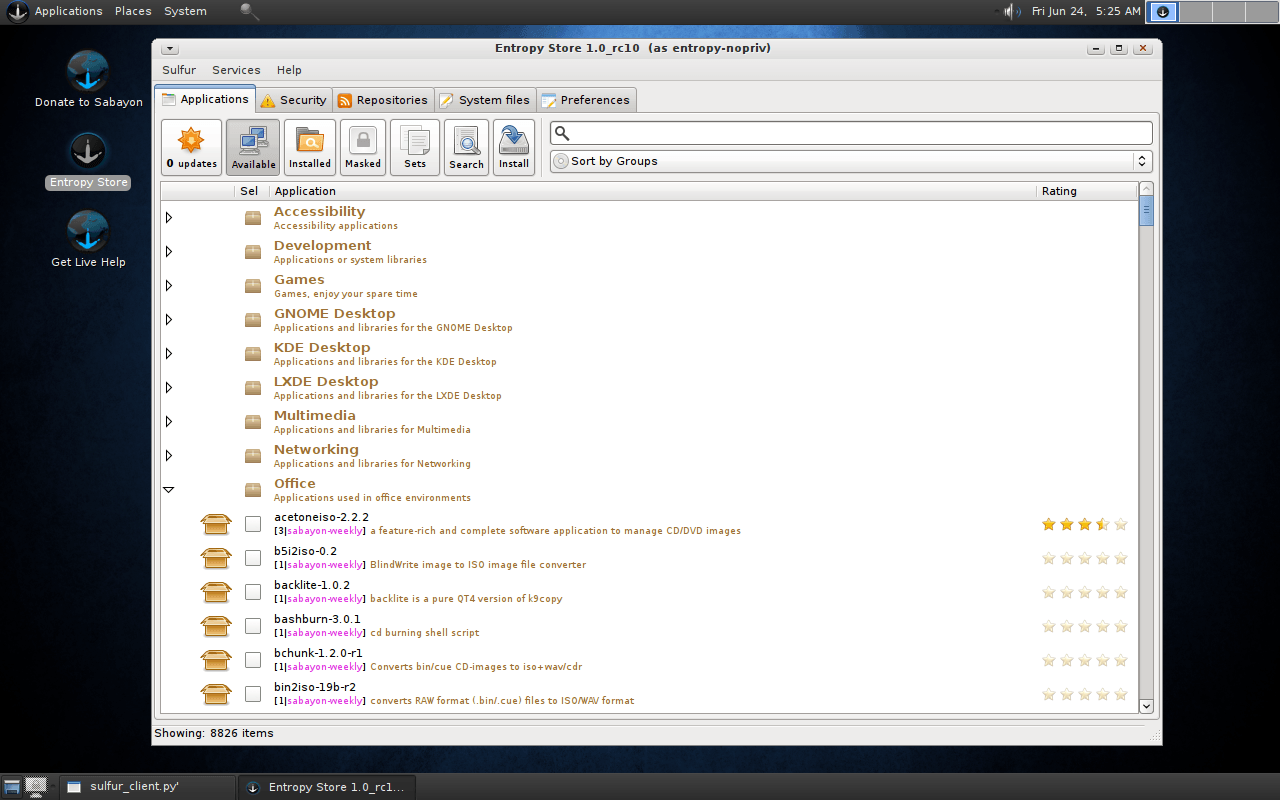Switch to the System files tab
This screenshot has height=800, width=1280.
(485, 100)
